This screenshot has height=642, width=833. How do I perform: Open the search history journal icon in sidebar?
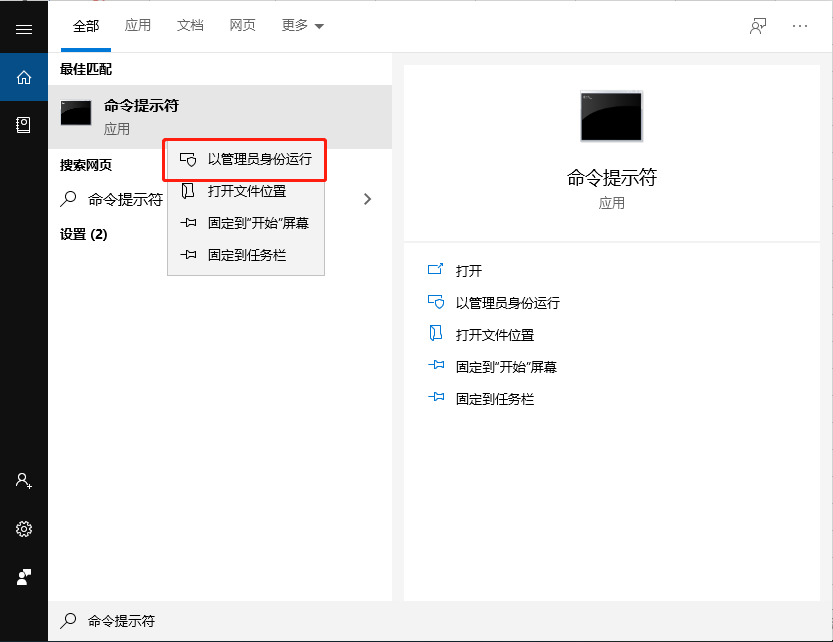point(24,125)
